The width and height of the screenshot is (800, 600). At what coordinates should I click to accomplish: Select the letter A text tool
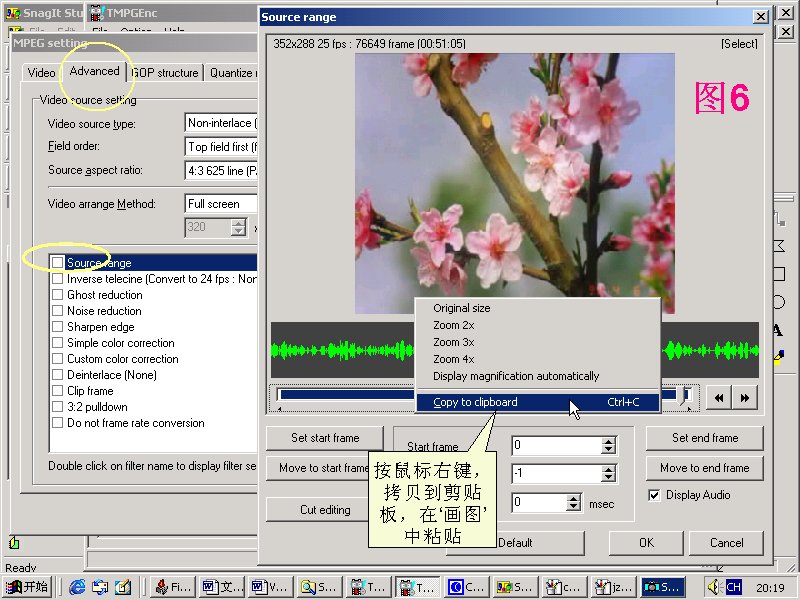tap(778, 330)
